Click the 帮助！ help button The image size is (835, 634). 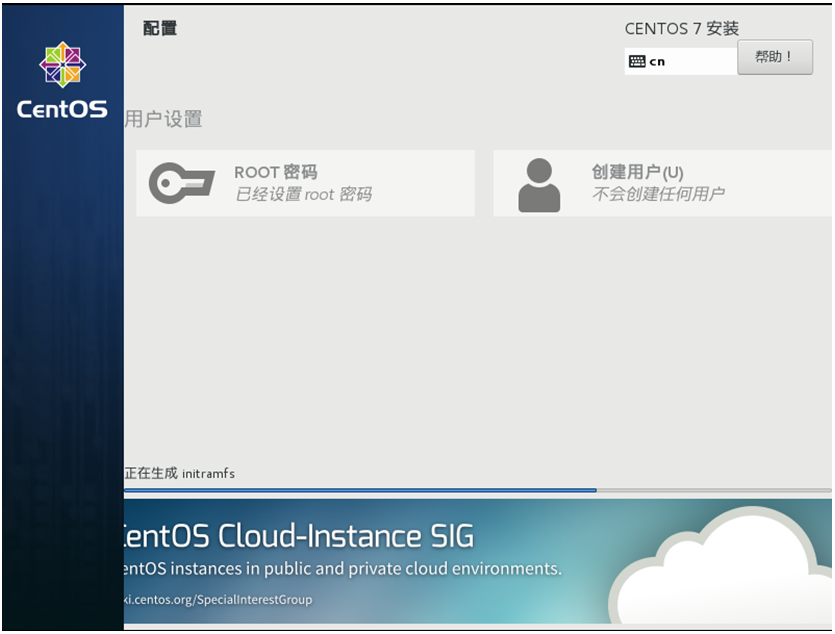click(x=775, y=57)
